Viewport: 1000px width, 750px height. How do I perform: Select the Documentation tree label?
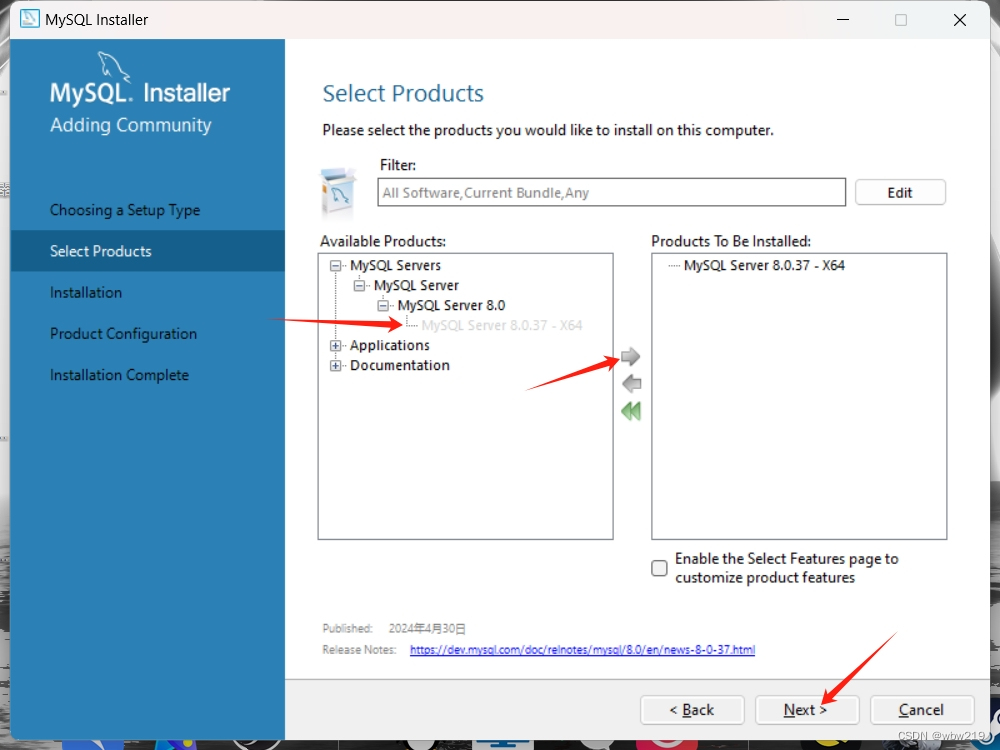point(400,365)
